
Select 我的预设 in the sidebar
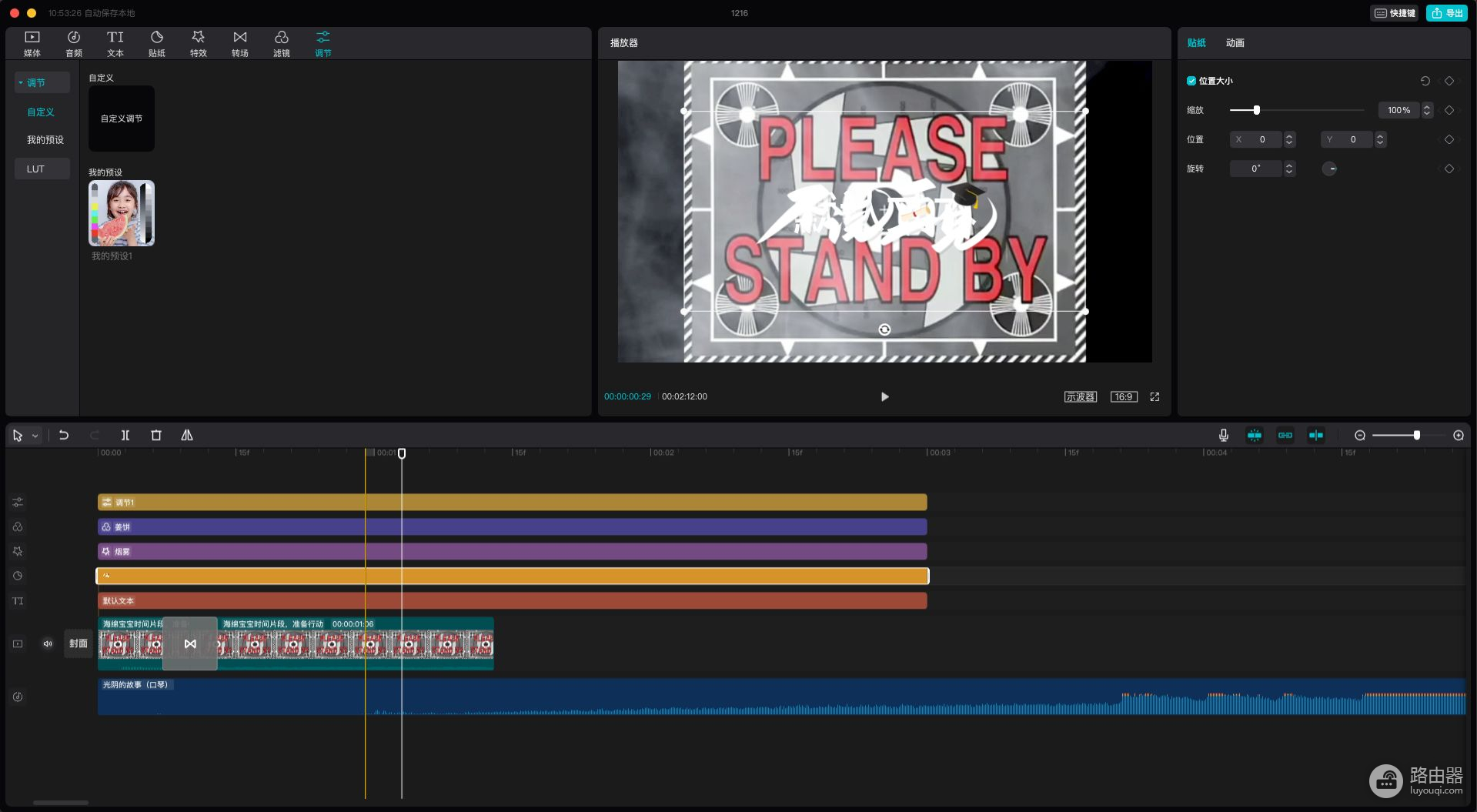45,140
